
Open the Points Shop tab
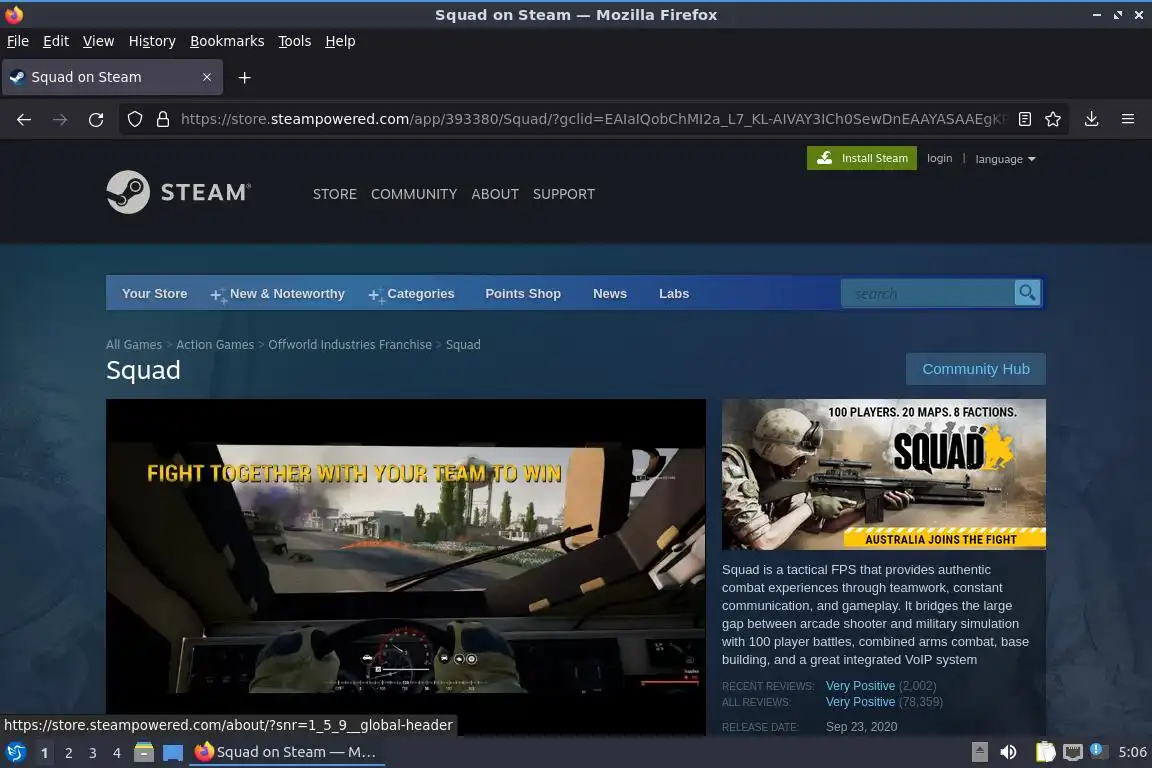point(523,293)
